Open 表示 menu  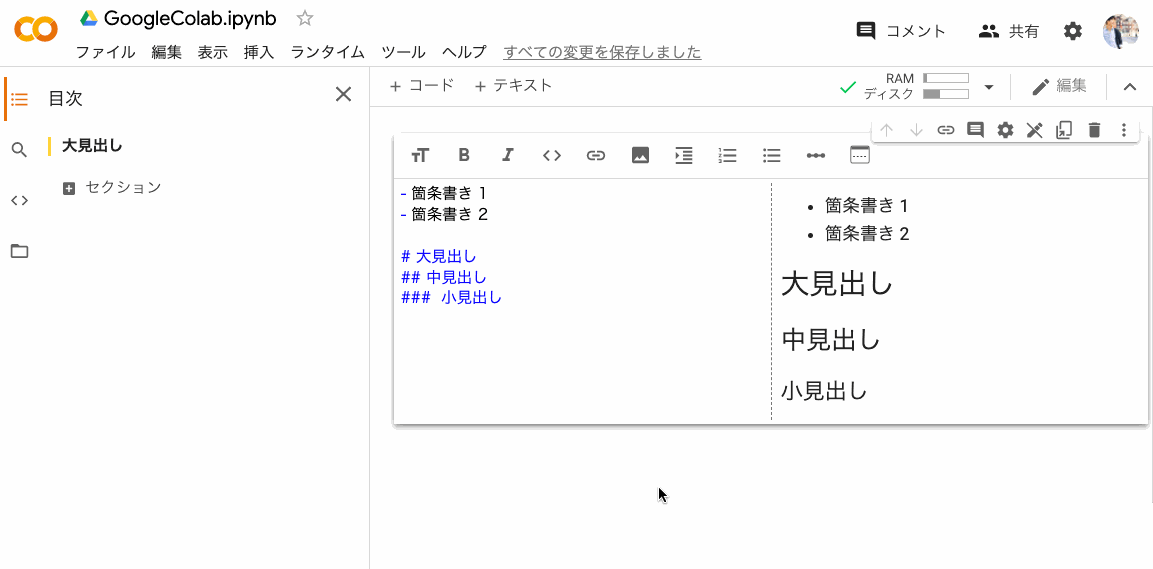213,52
